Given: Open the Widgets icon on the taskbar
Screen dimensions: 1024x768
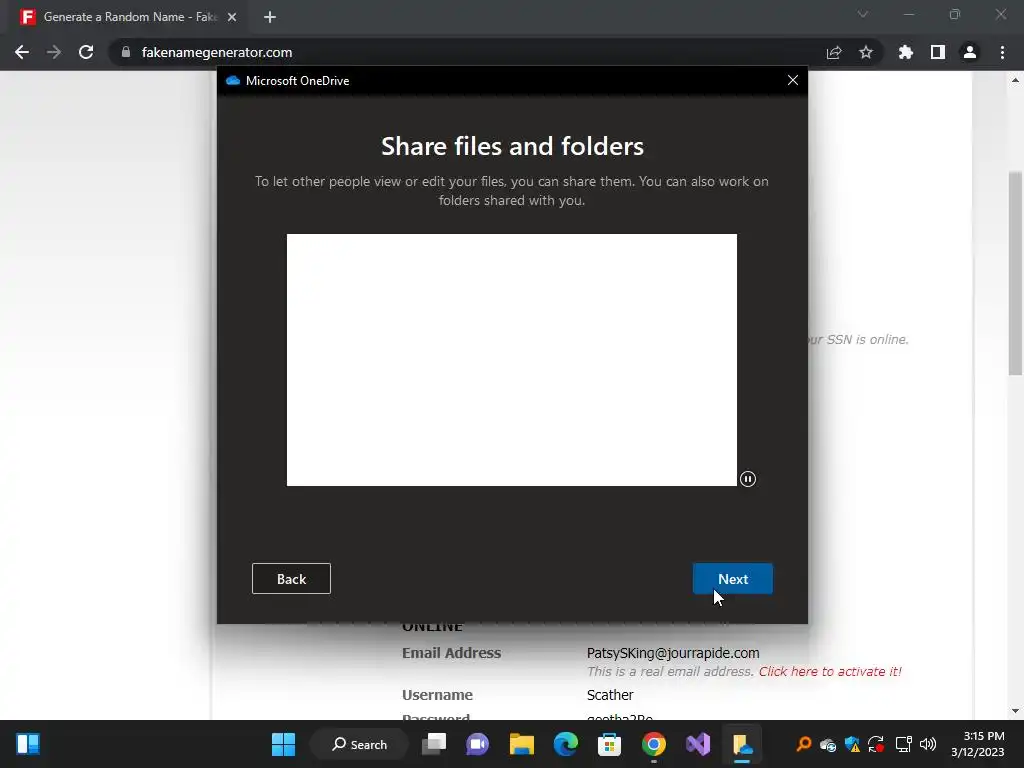Looking at the screenshot, I should click(x=28, y=744).
